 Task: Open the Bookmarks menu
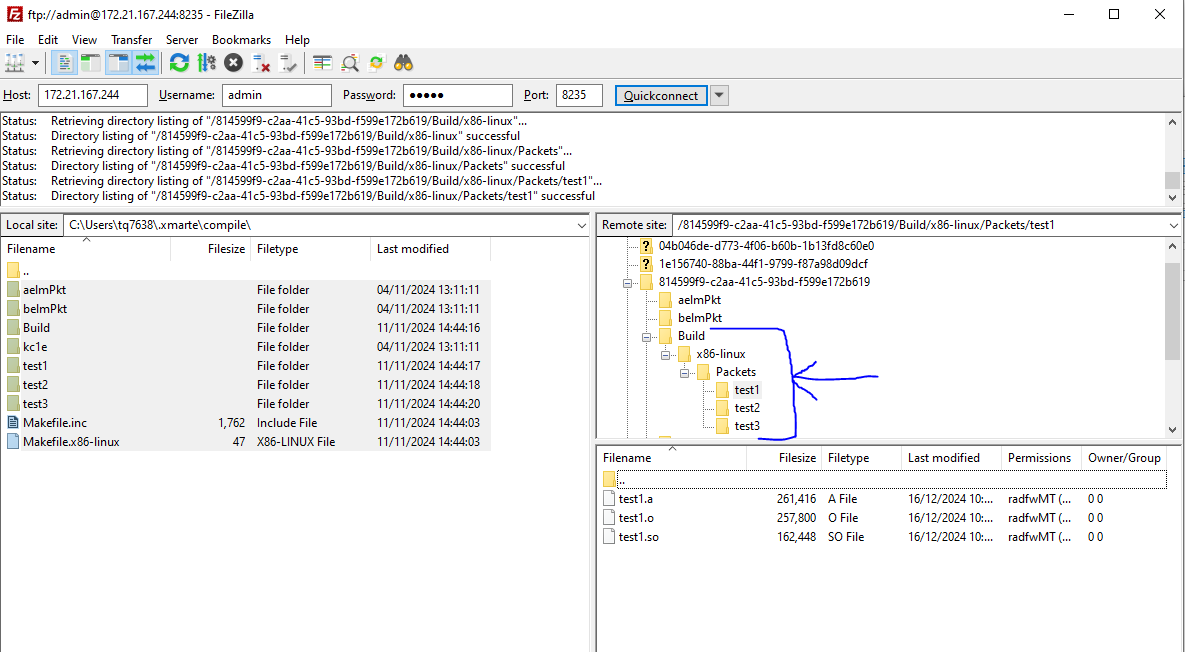pos(241,40)
